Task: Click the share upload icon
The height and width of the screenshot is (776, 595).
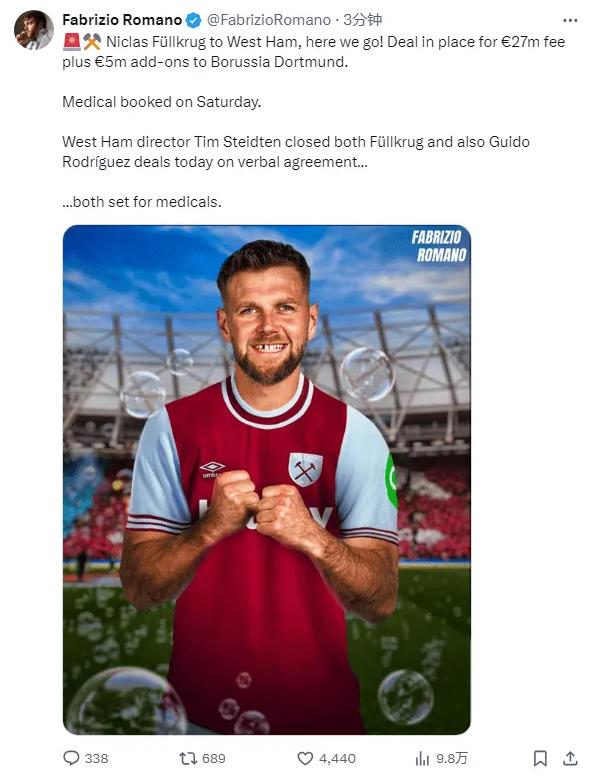Action: pos(570,758)
